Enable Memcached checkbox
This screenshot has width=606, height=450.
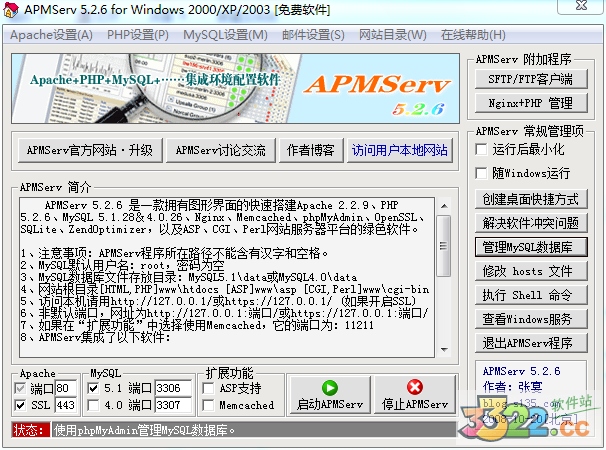[208, 405]
